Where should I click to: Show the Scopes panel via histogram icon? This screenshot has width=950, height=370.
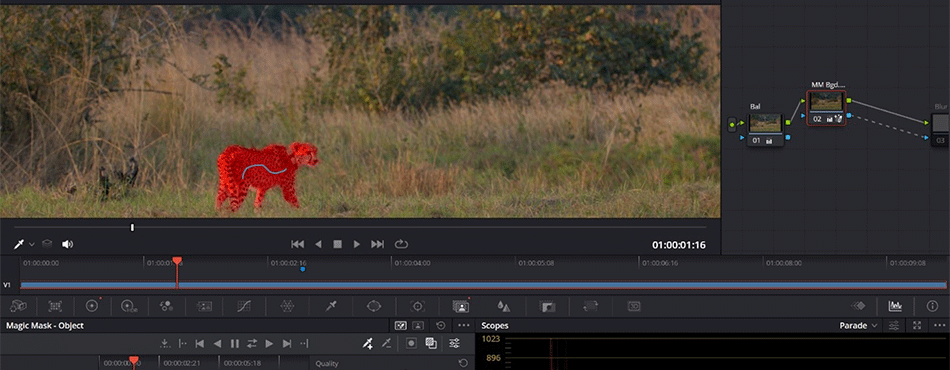pyautogui.click(x=895, y=306)
